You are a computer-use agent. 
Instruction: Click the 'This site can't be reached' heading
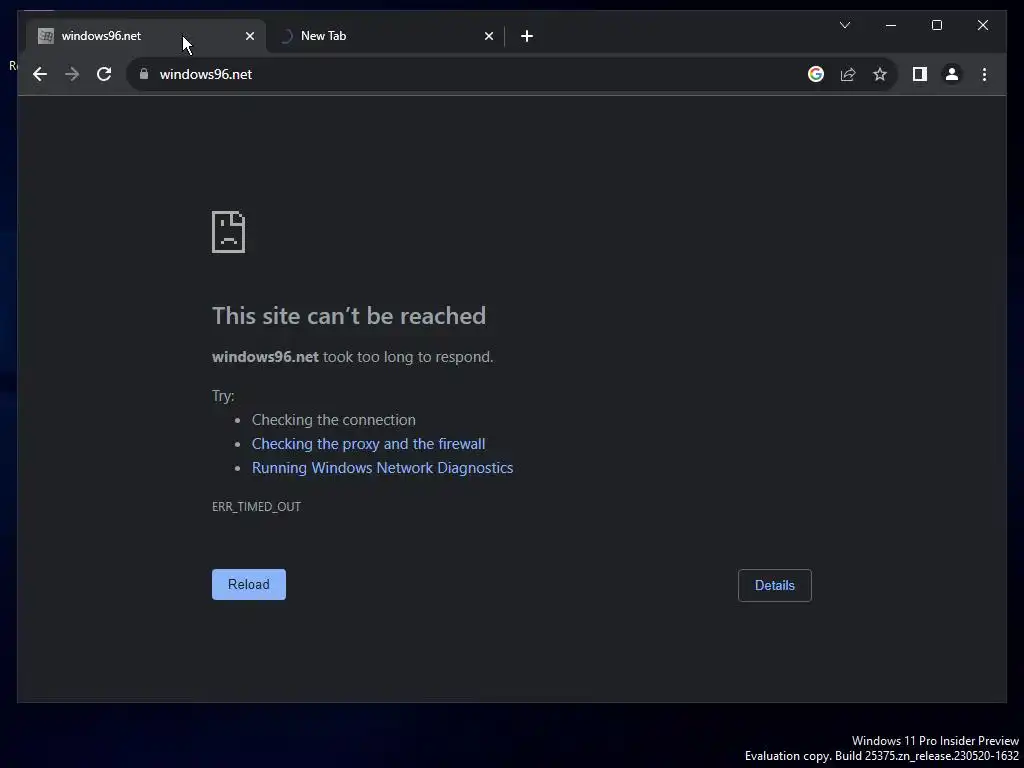tap(349, 316)
